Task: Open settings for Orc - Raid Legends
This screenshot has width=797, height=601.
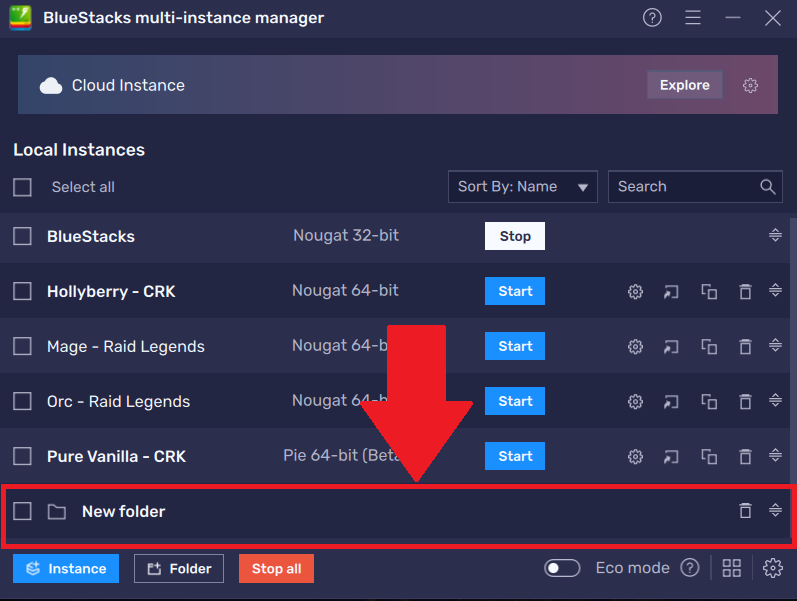Action: pyautogui.click(x=635, y=401)
